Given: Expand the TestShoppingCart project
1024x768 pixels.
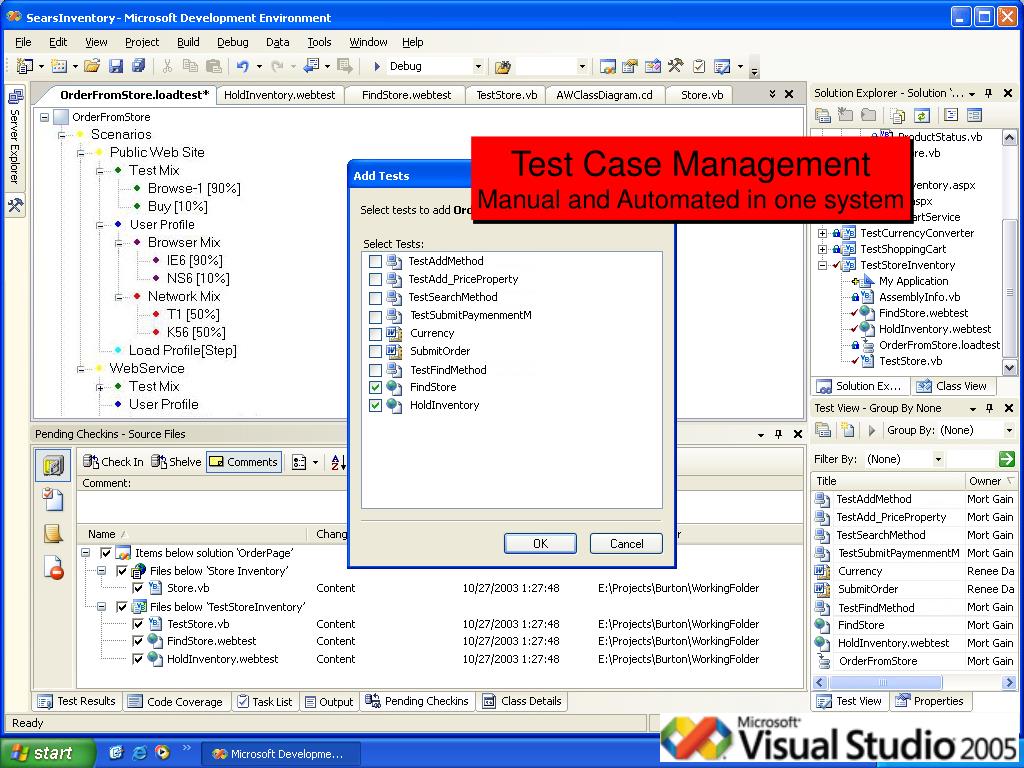Looking at the screenshot, I should point(823,249).
